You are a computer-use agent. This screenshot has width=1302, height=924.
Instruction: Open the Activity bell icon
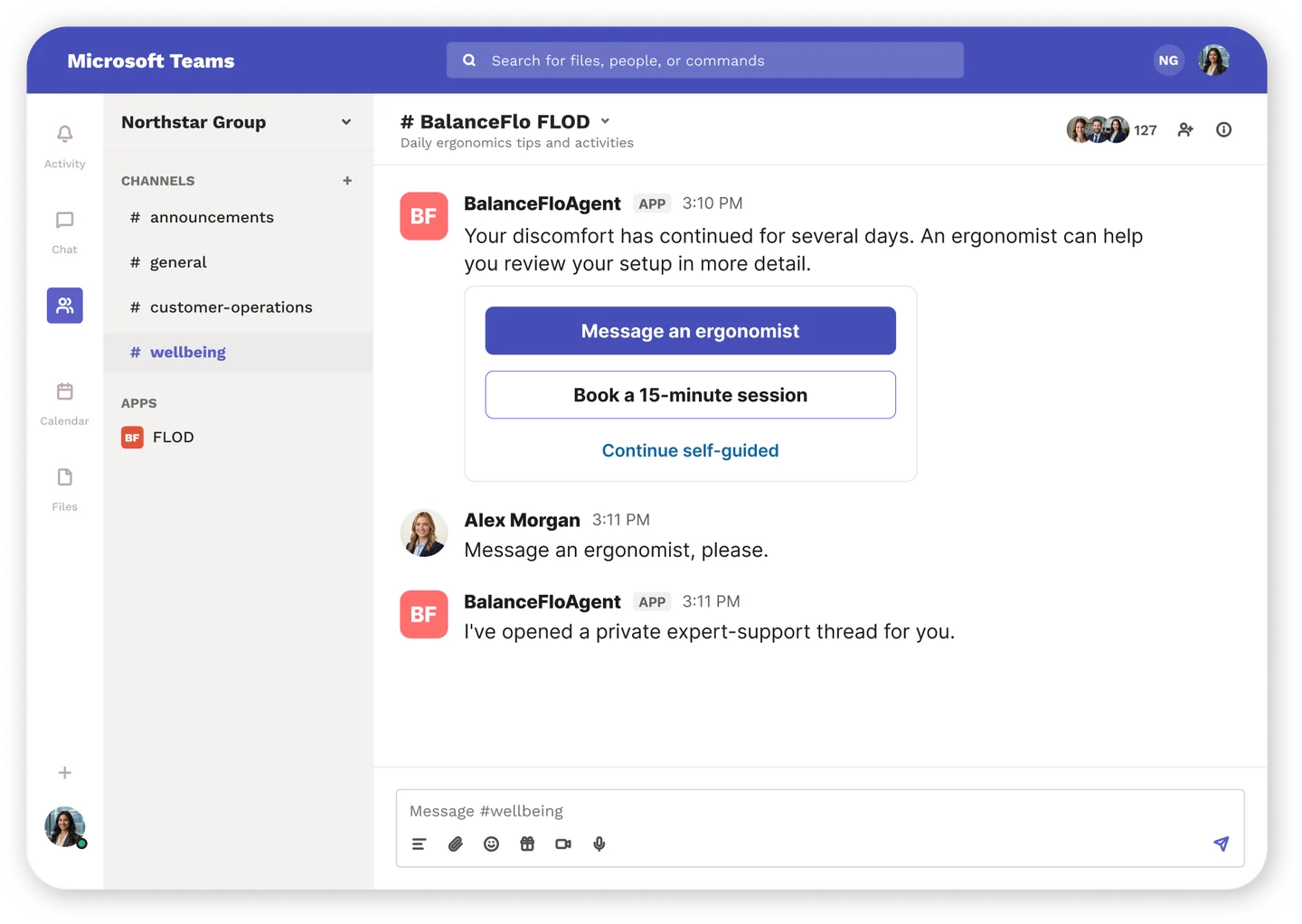64,135
